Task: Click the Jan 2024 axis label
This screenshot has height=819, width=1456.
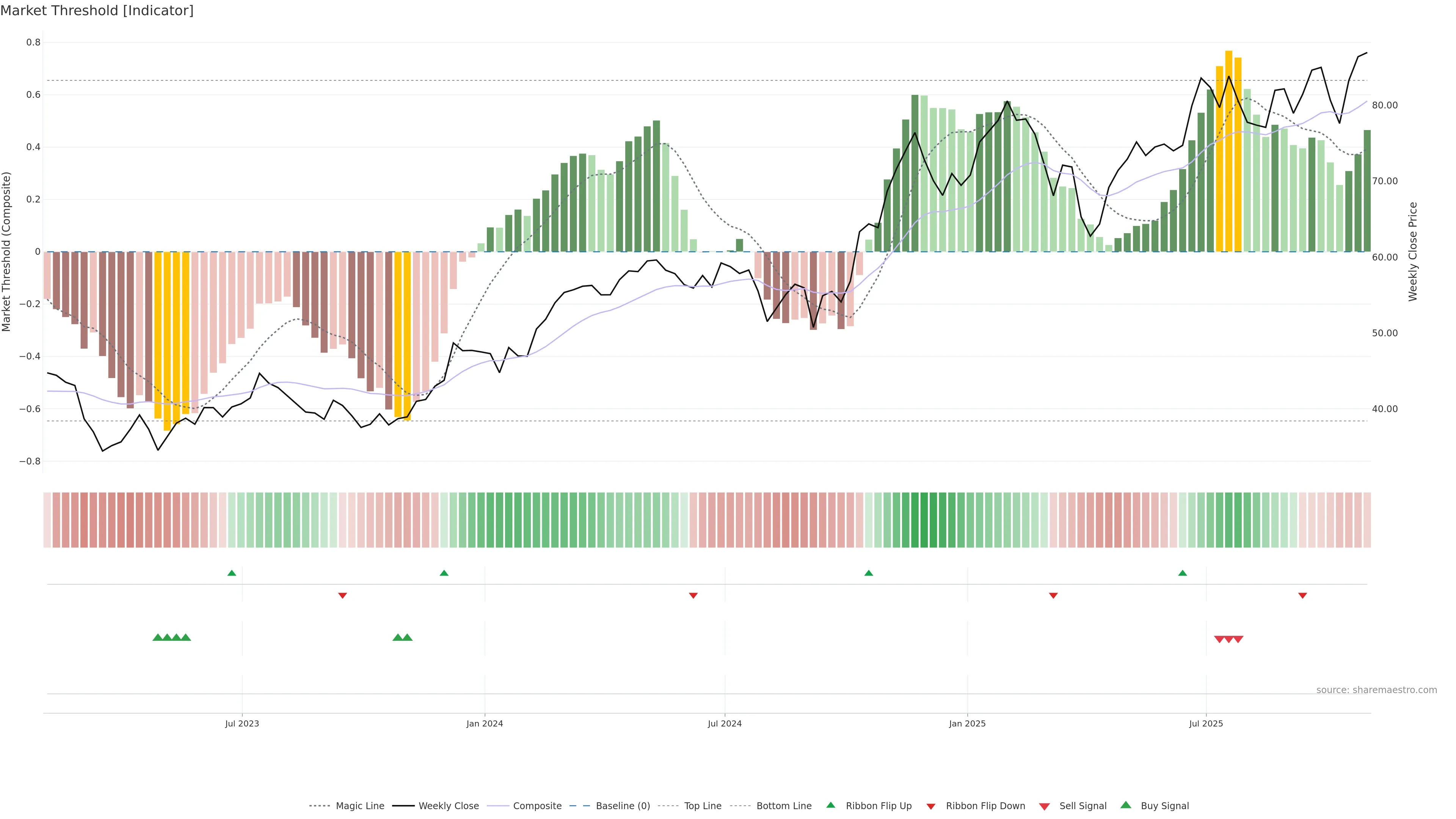Action: (485, 723)
